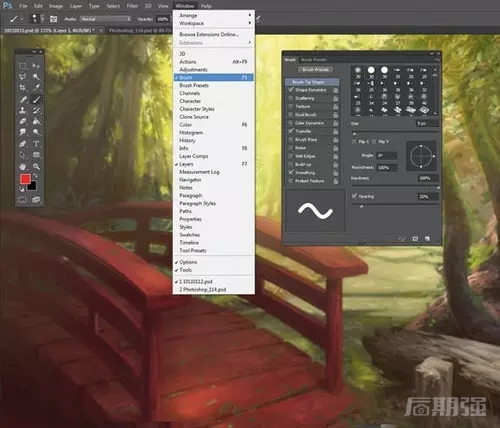Click the Brush Presets button

point(315,70)
